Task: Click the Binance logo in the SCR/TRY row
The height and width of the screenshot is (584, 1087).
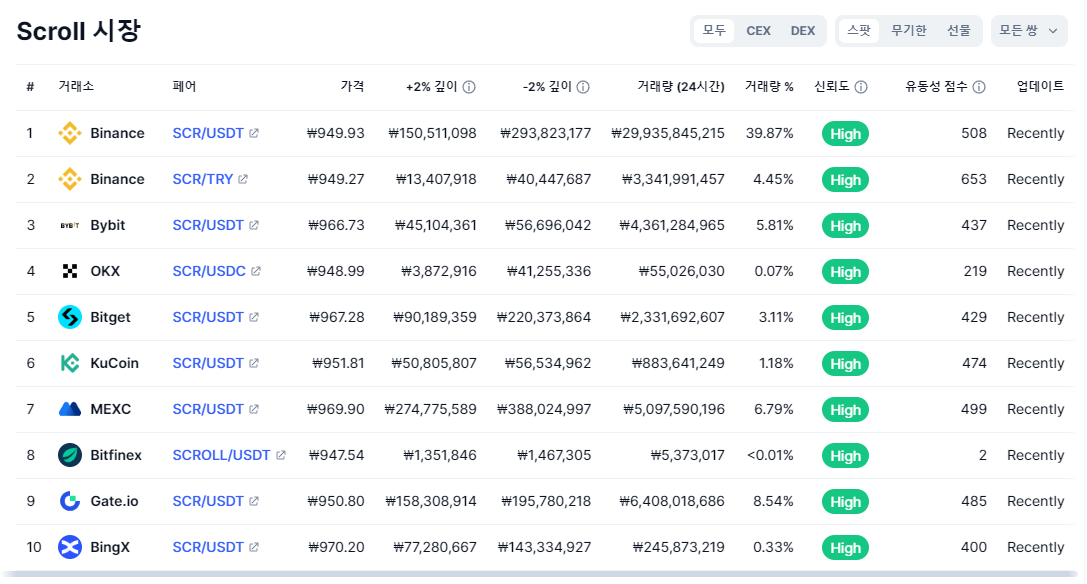Action: point(69,179)
